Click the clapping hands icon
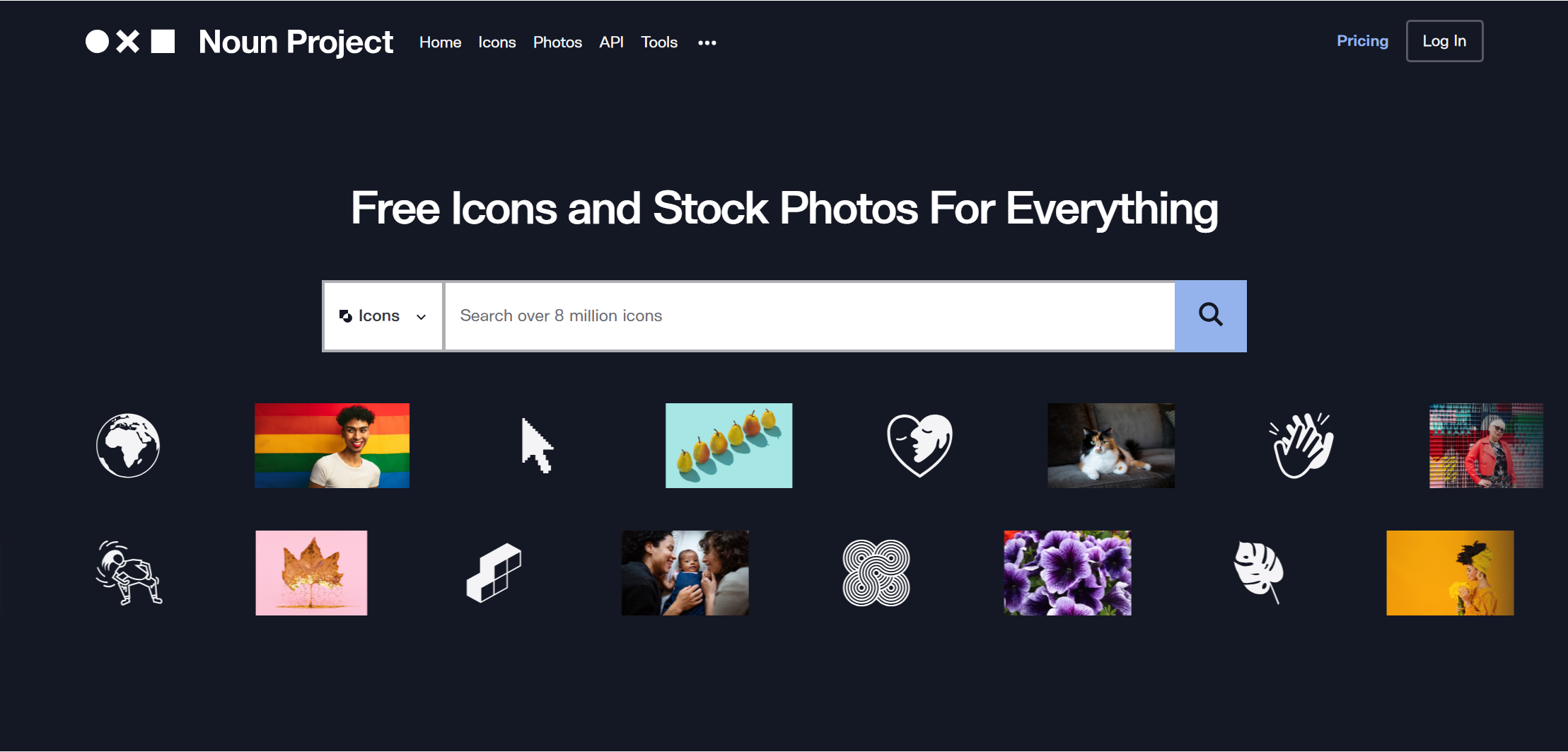Screen dimensions: 1568x752 coord(1301,446)
